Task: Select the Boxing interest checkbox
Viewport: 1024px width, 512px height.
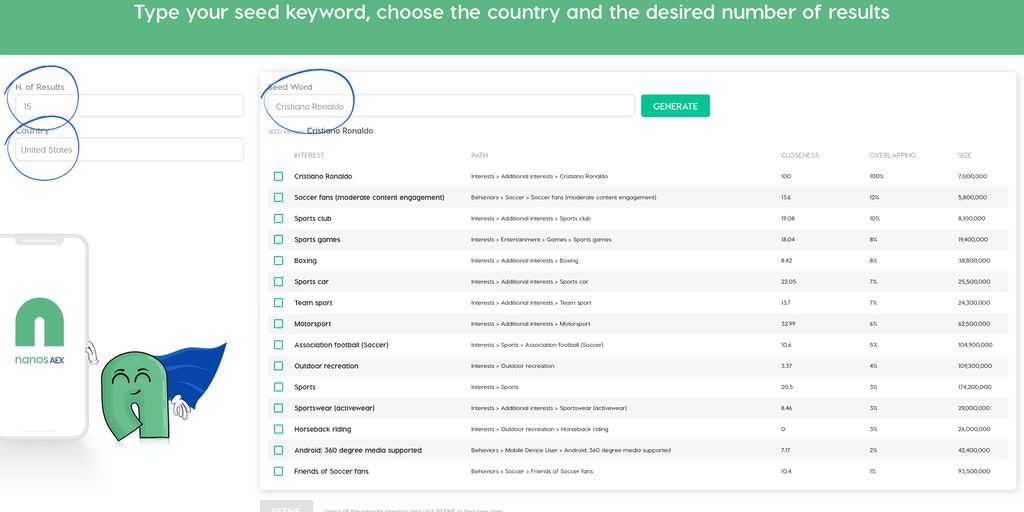Action: click(x=278, y=260)
